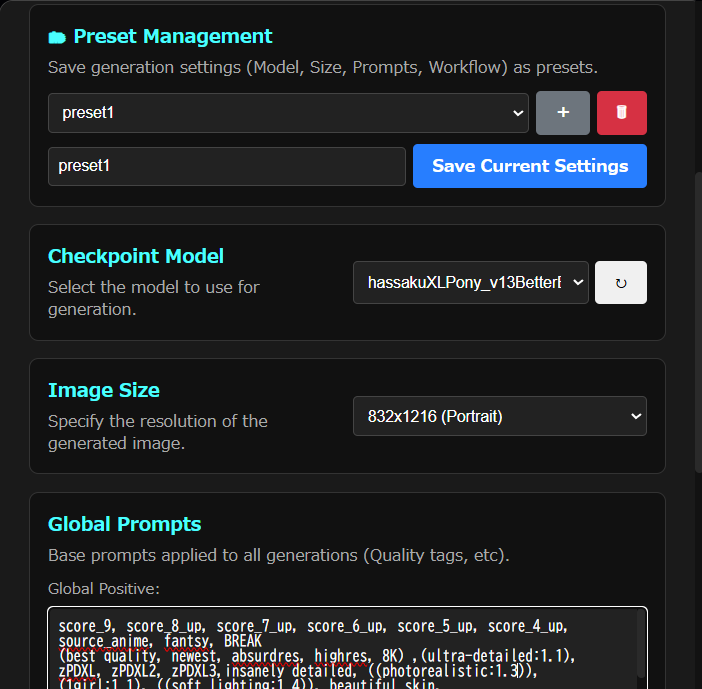Focus the preset name input field

tap(227, 166)
